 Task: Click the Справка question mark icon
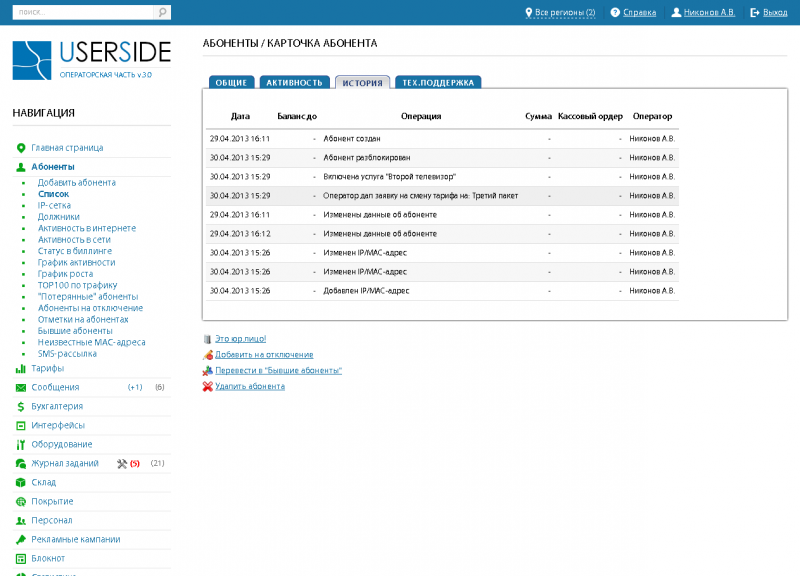click(x=615, y=13)
